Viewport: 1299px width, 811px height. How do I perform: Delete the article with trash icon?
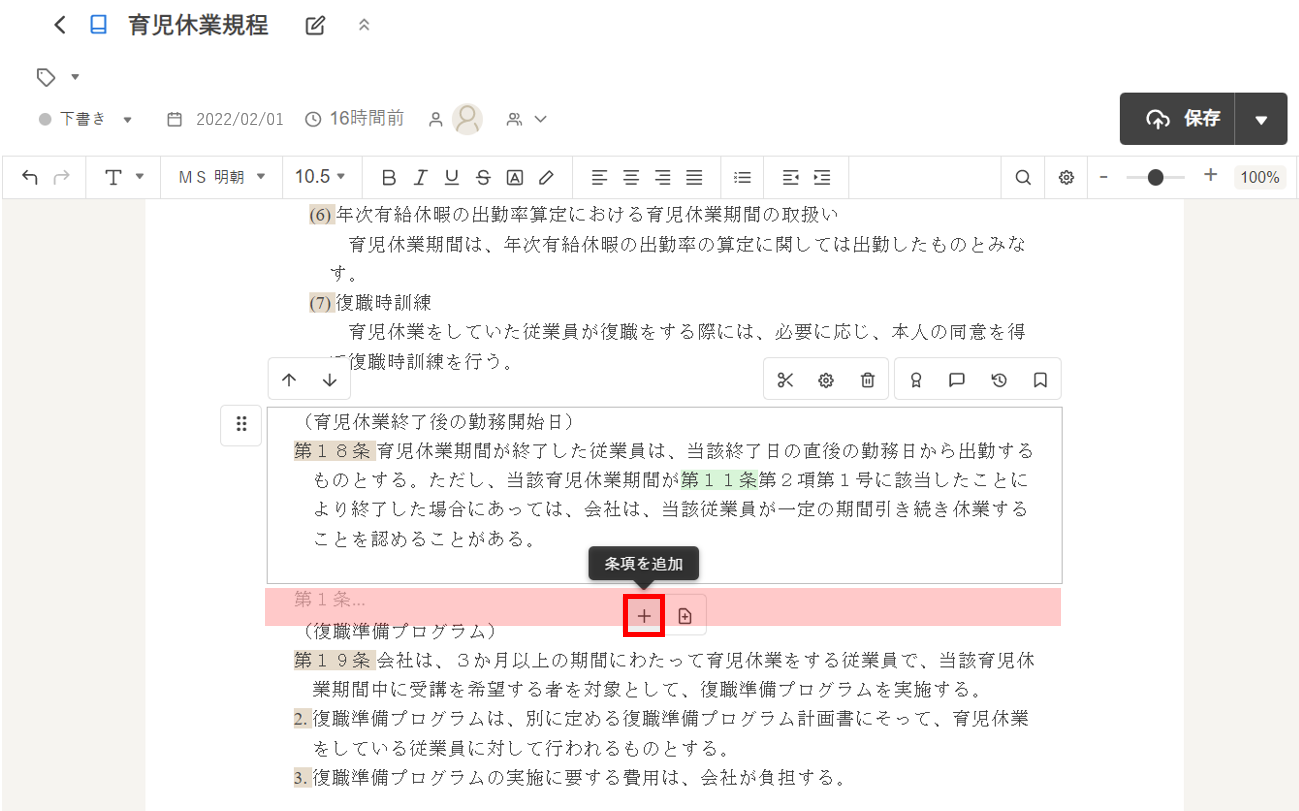867,380
